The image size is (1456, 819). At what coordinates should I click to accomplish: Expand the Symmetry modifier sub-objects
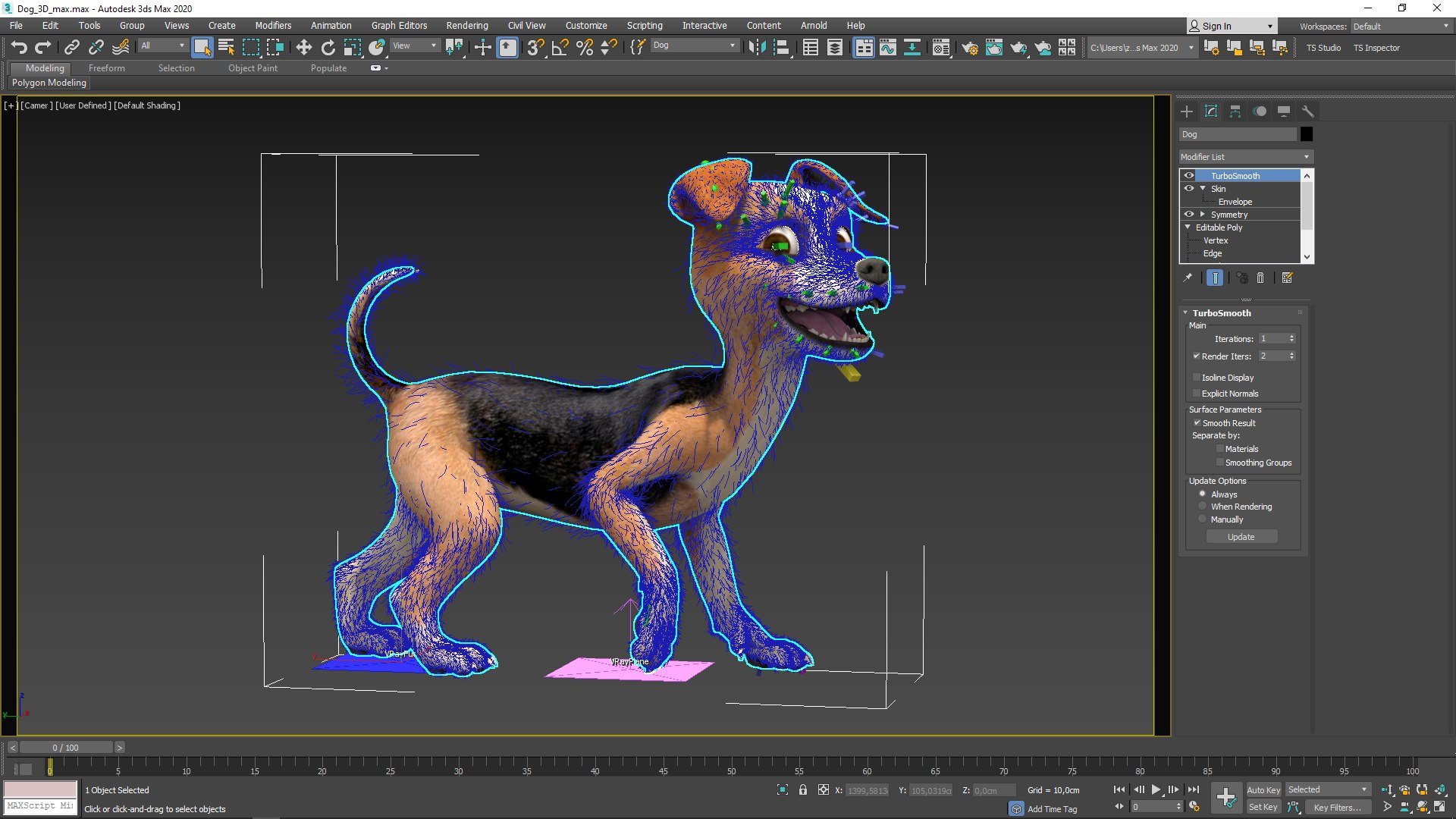(1203, 214)
